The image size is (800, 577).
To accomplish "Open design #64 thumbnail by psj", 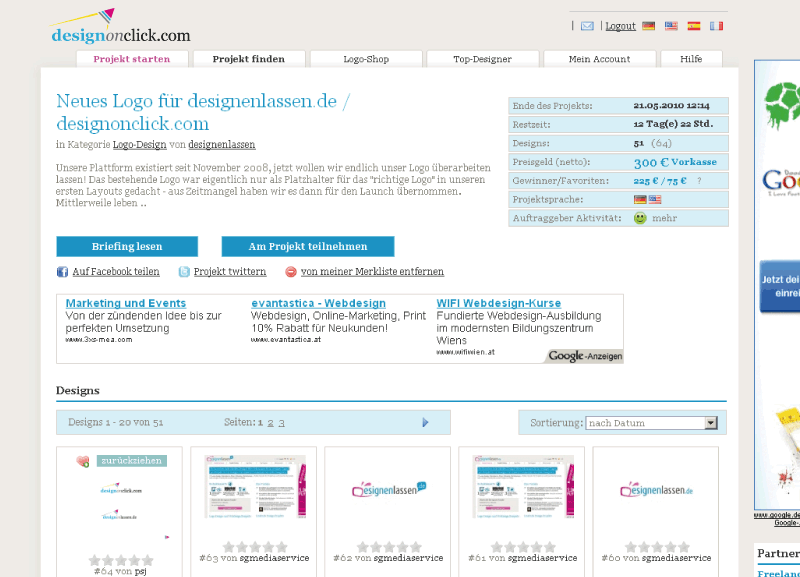I will pyautogui.click(x=121, y=504).
